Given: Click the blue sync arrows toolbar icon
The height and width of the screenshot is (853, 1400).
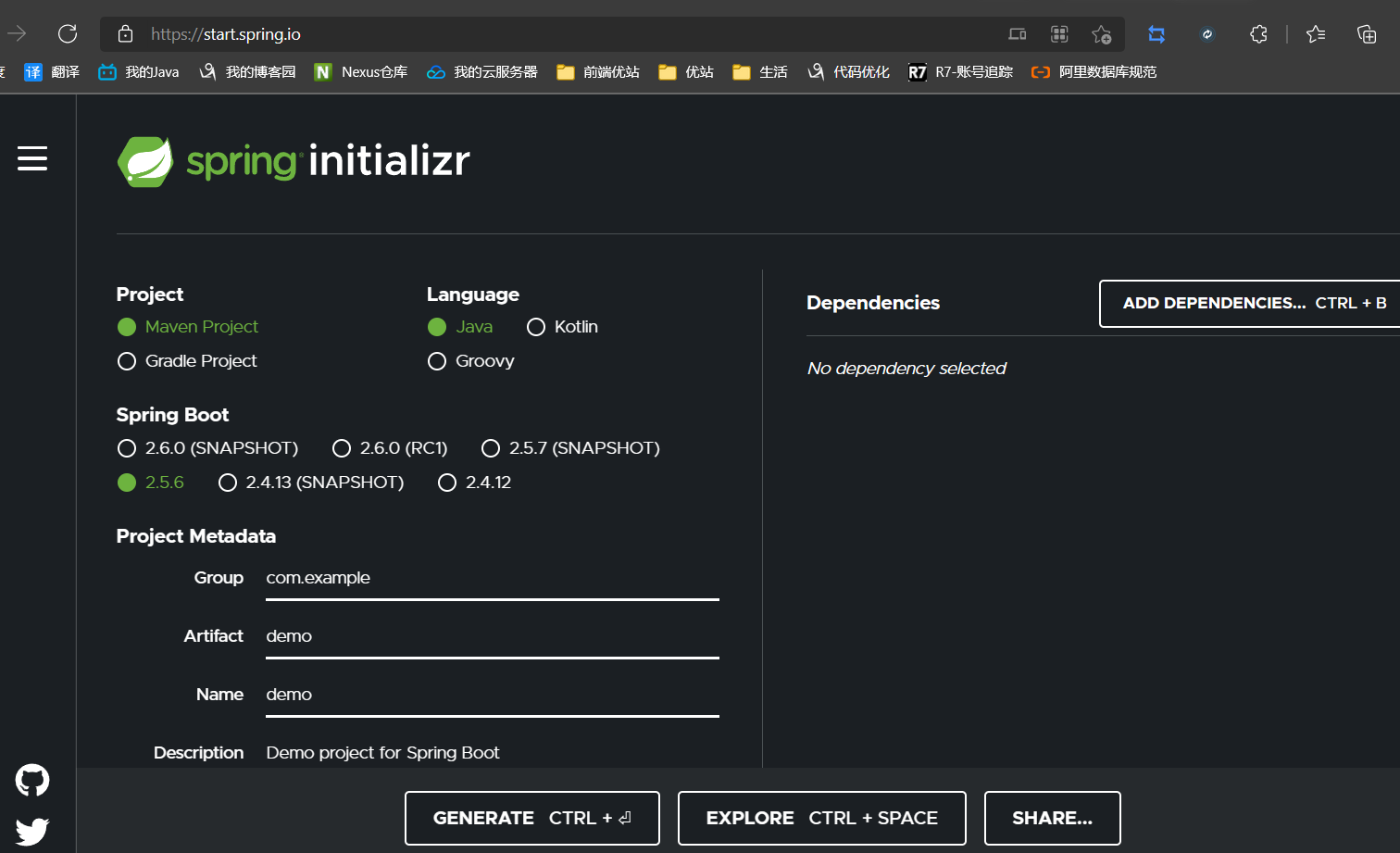Looking at the screenshot, I should 1156,34.
